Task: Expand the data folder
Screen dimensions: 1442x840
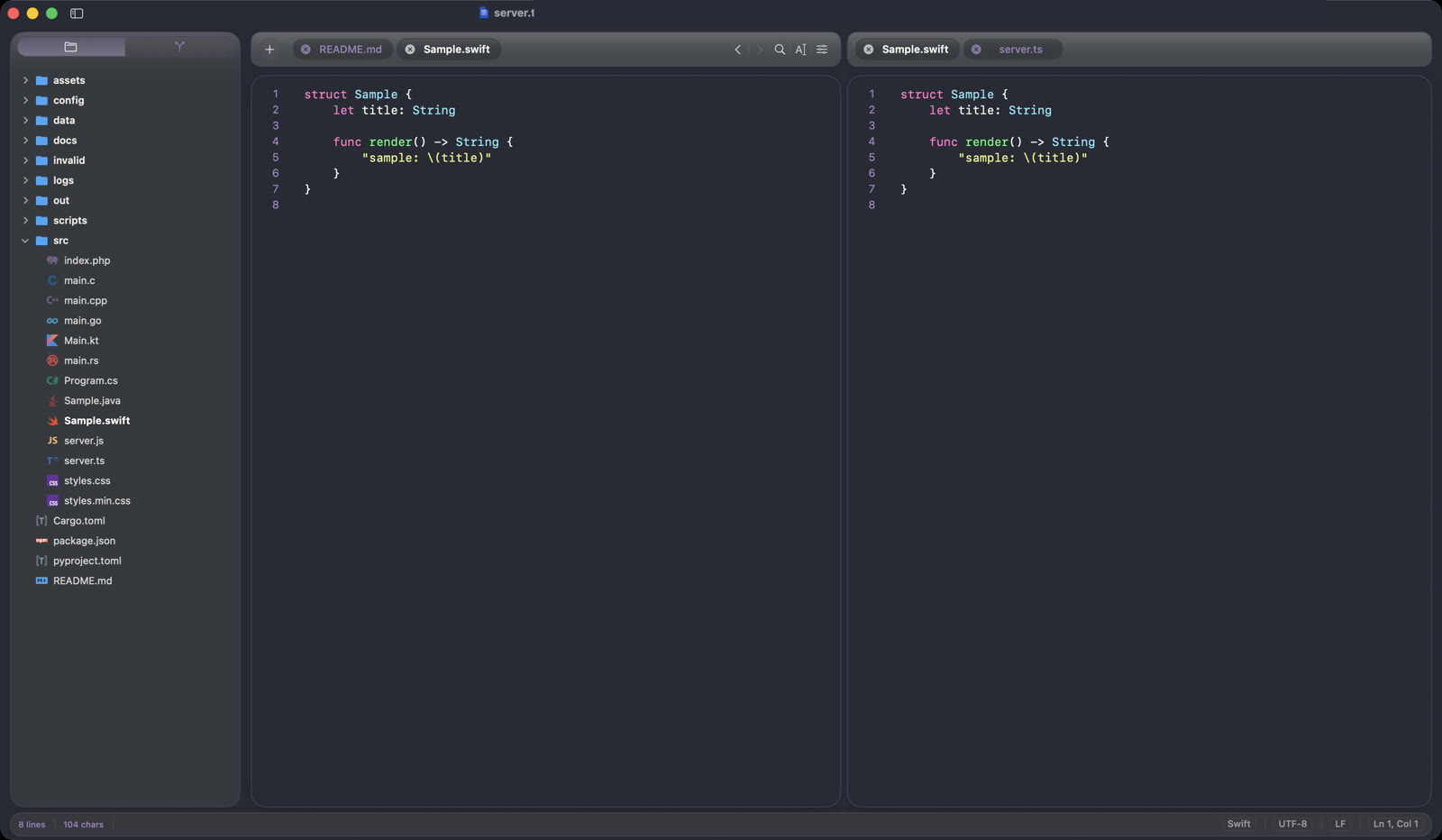Action: click(x=25, y=120)
